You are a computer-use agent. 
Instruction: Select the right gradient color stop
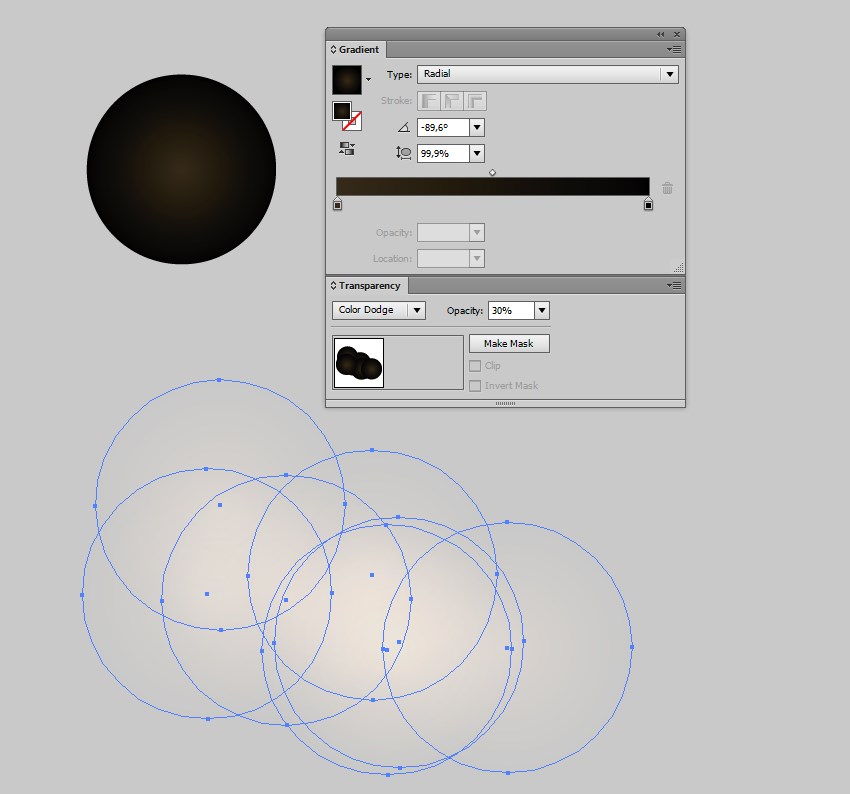648,204
